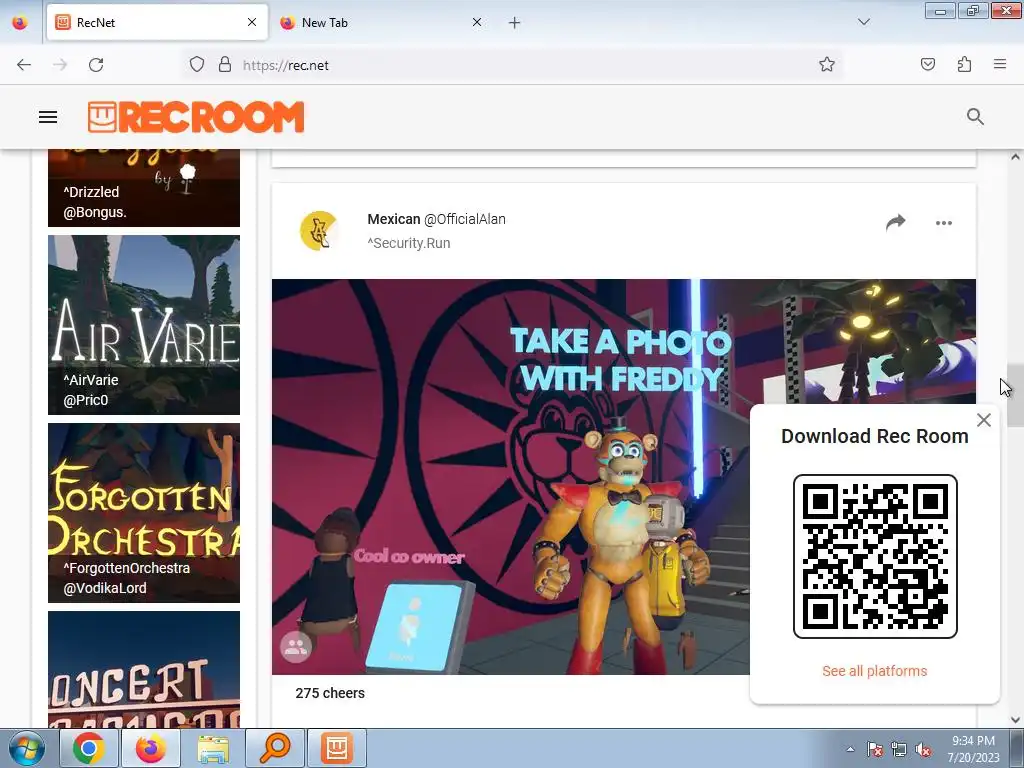Bookmark this page with the star
Screen dimensions: 1024x768
tap(827, 64)
